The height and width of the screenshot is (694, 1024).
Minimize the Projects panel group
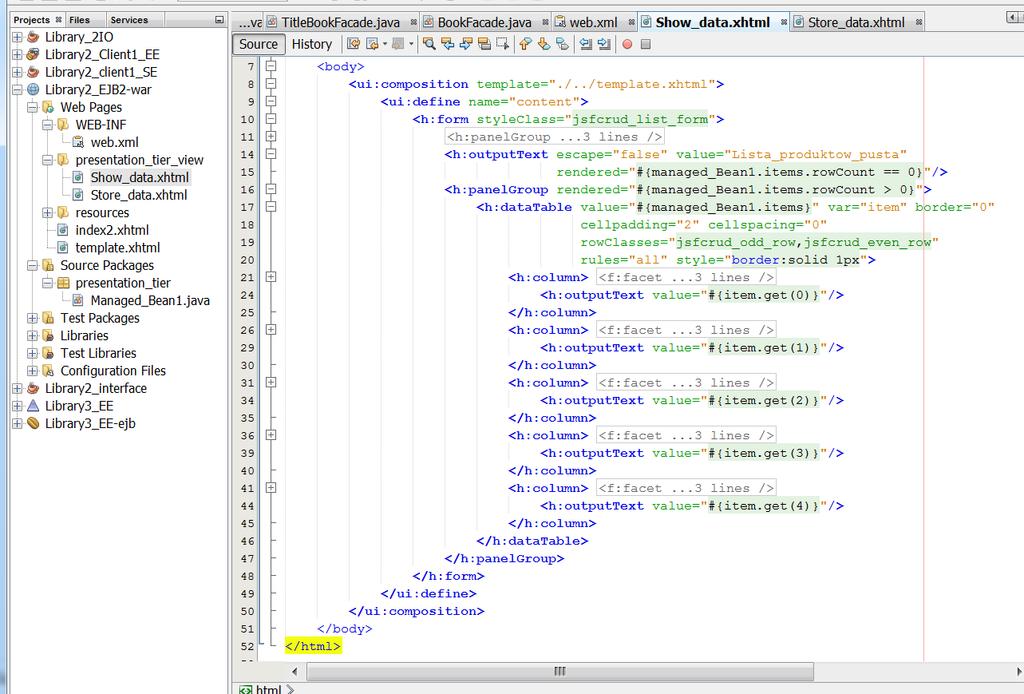[x=219, y=20]
